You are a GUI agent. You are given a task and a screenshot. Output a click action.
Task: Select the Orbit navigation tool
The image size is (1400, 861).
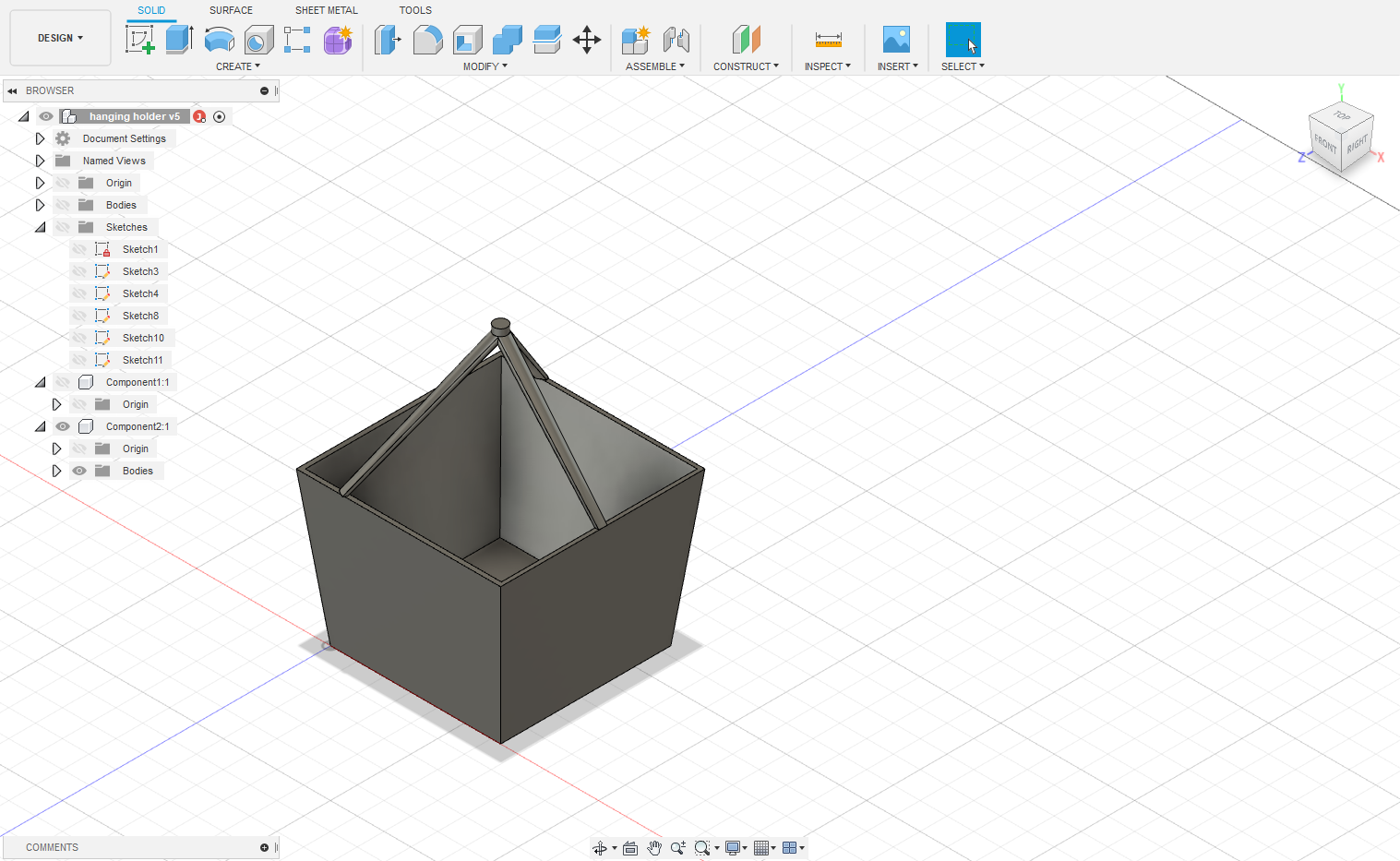[600, 848]
